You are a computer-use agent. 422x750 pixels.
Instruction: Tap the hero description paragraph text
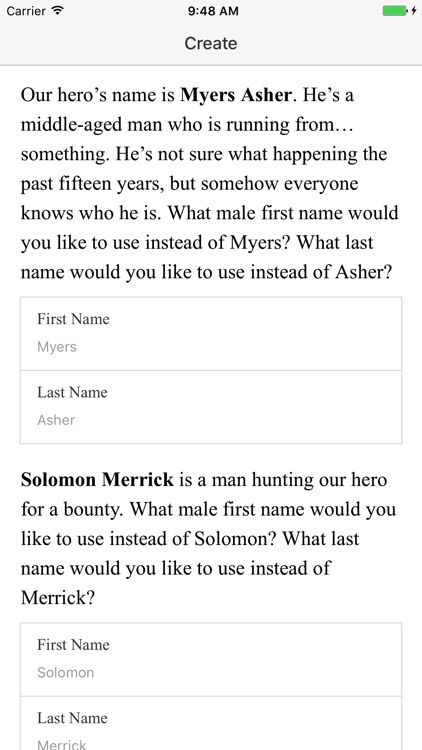(210, 184)
